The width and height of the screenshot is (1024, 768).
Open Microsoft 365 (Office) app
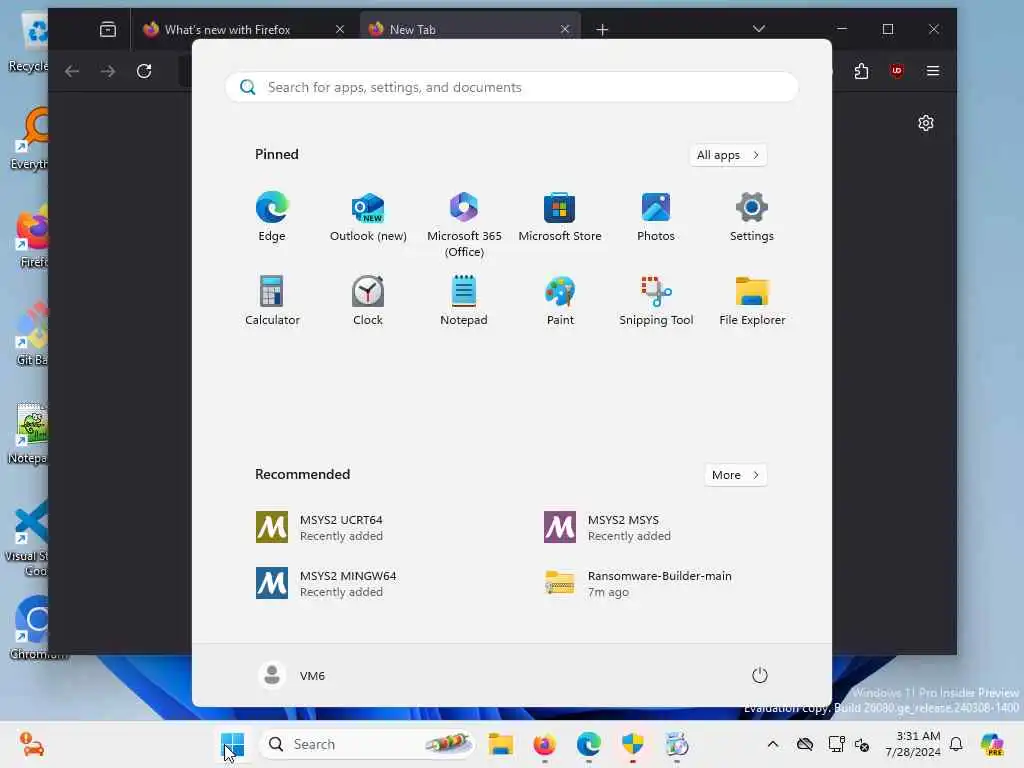464,224
